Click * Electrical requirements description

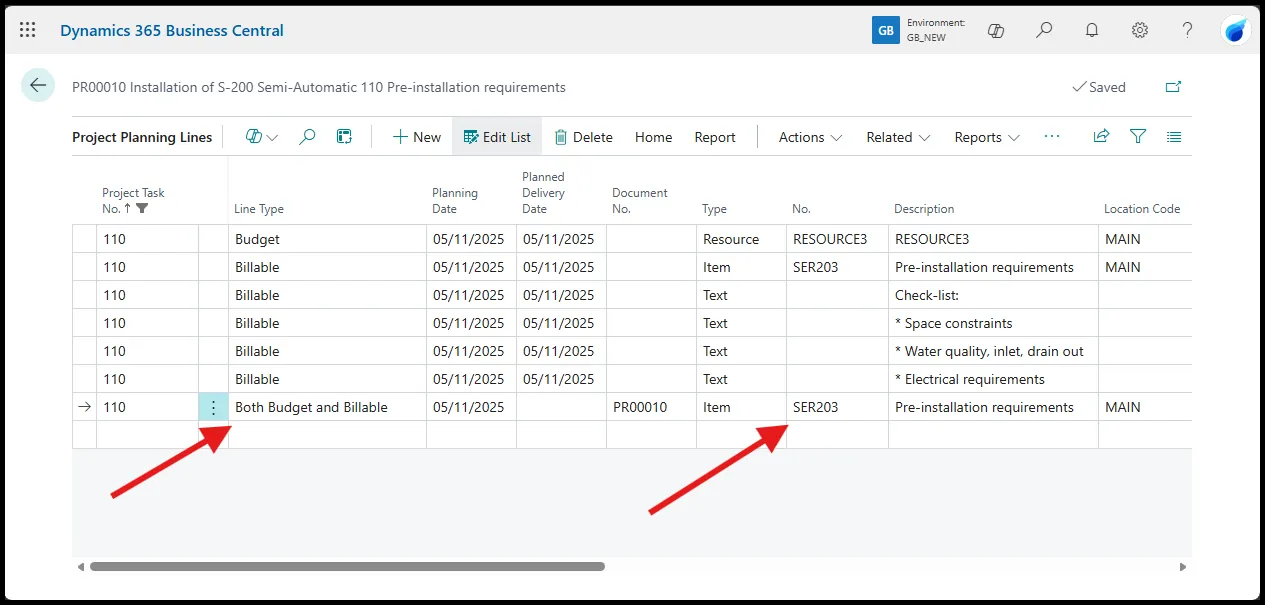(994, 379)
